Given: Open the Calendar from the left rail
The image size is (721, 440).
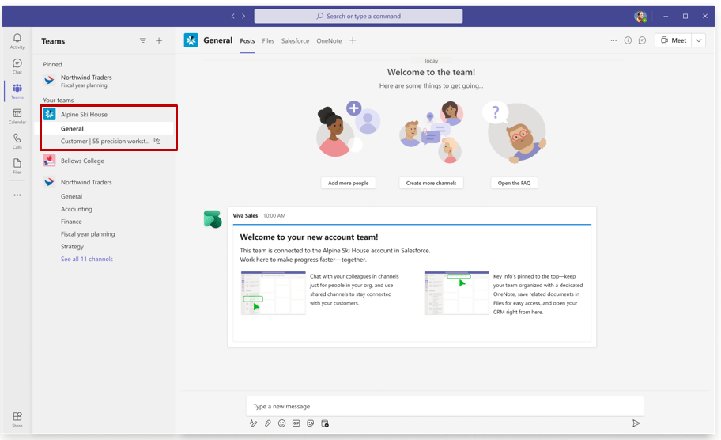Looking at the screenshot, I should [17, 116].
